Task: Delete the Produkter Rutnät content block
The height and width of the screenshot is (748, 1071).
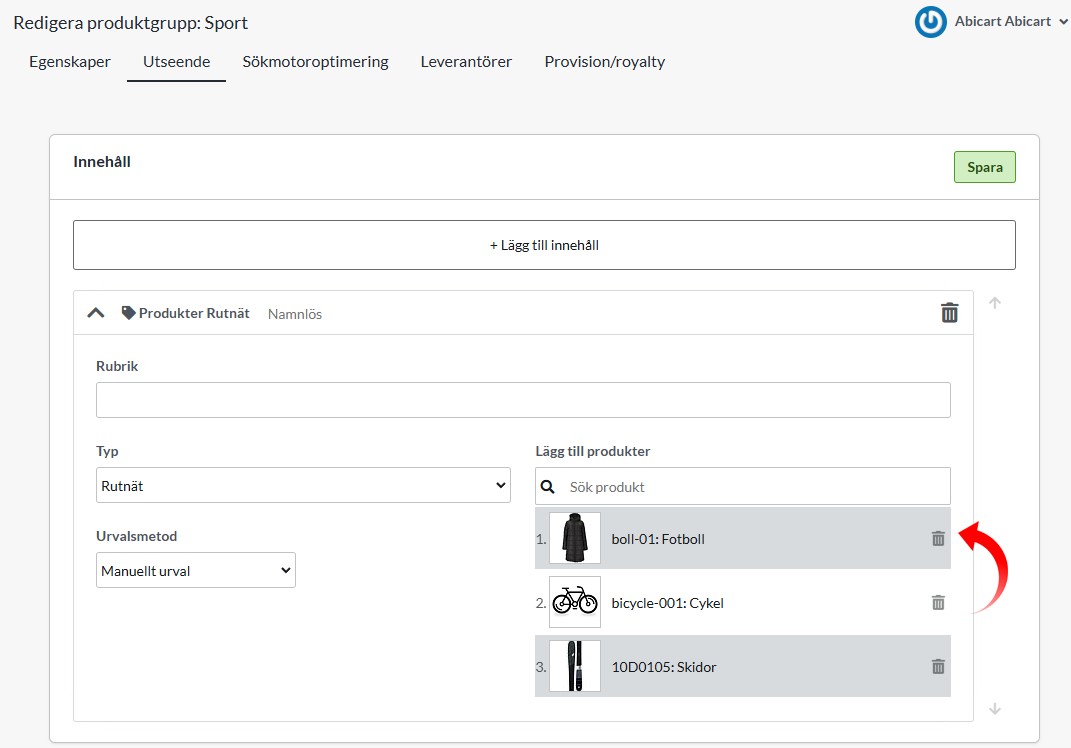Action: click(949, 313)
